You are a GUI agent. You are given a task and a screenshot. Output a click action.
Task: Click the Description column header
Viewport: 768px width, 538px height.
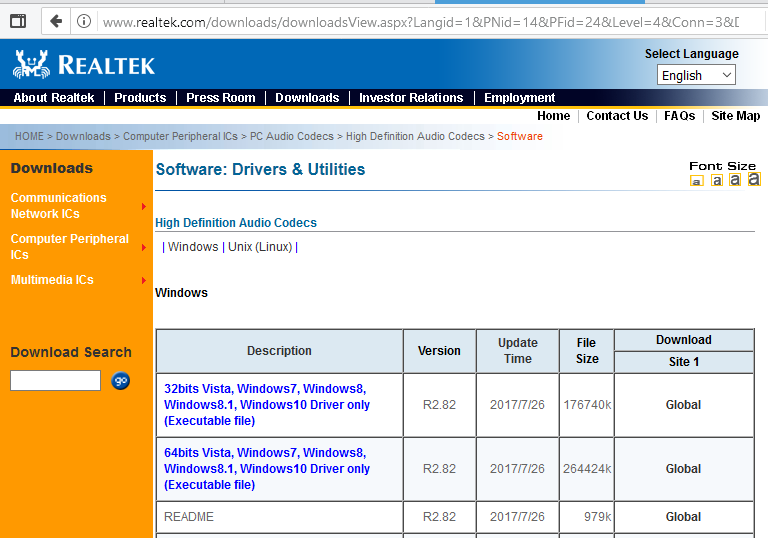coord(279,351)
